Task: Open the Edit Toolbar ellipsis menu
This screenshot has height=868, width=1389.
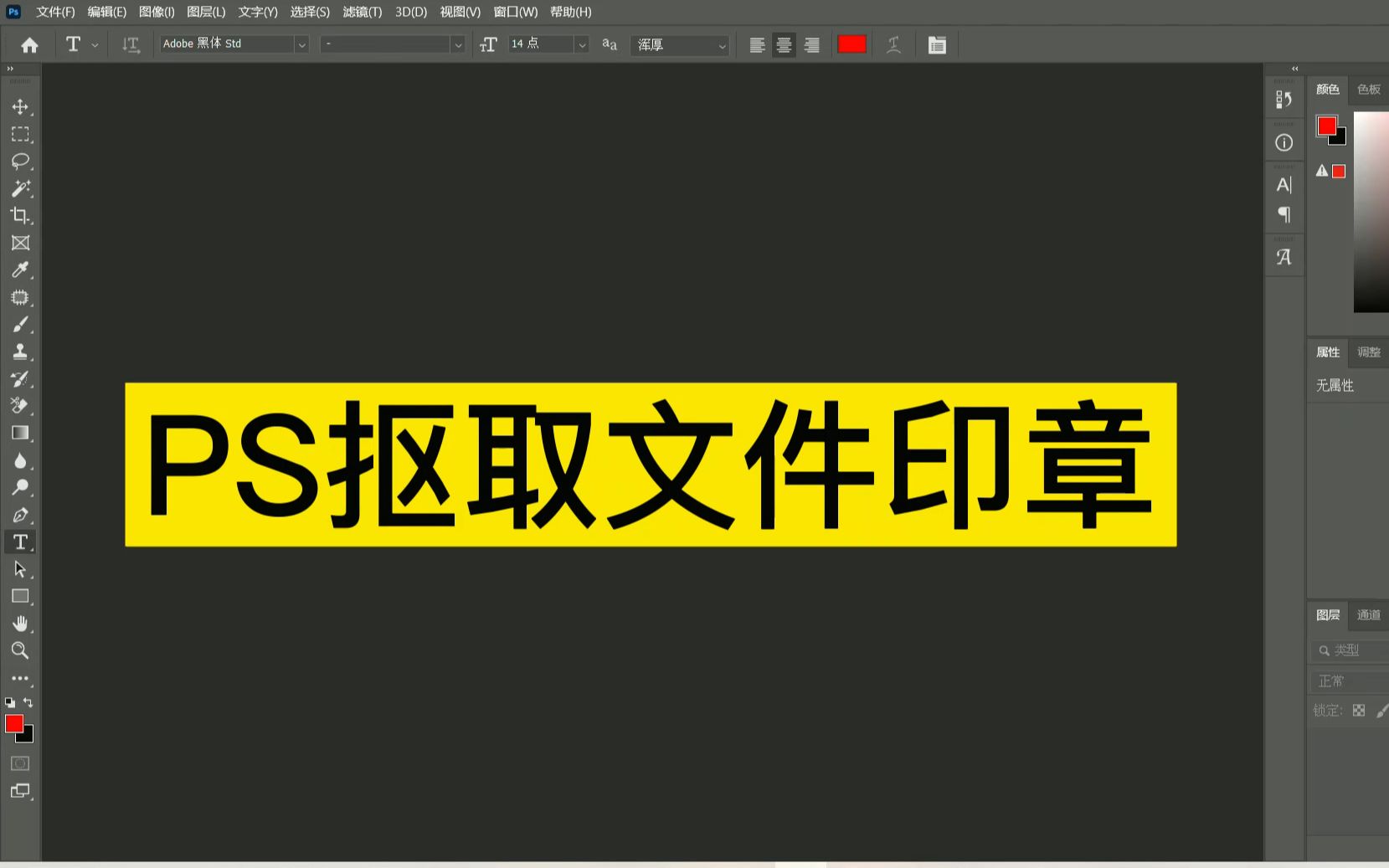Action: [20, 678]
